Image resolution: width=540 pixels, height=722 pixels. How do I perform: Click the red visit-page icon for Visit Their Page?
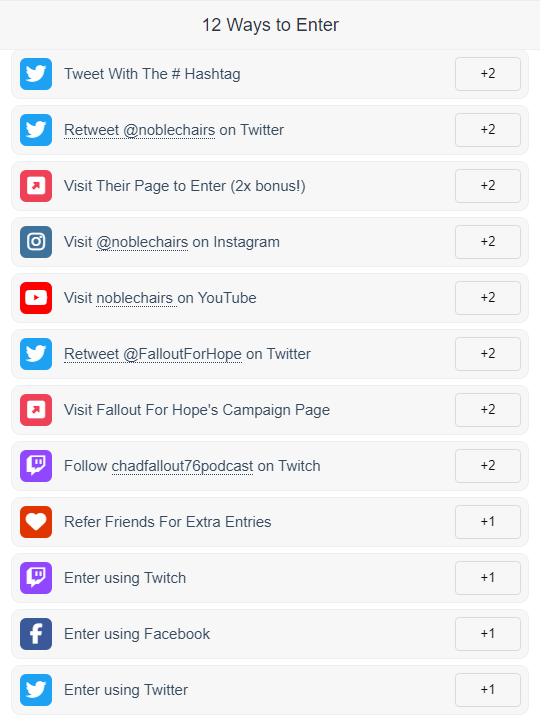[x=36, y=186]
